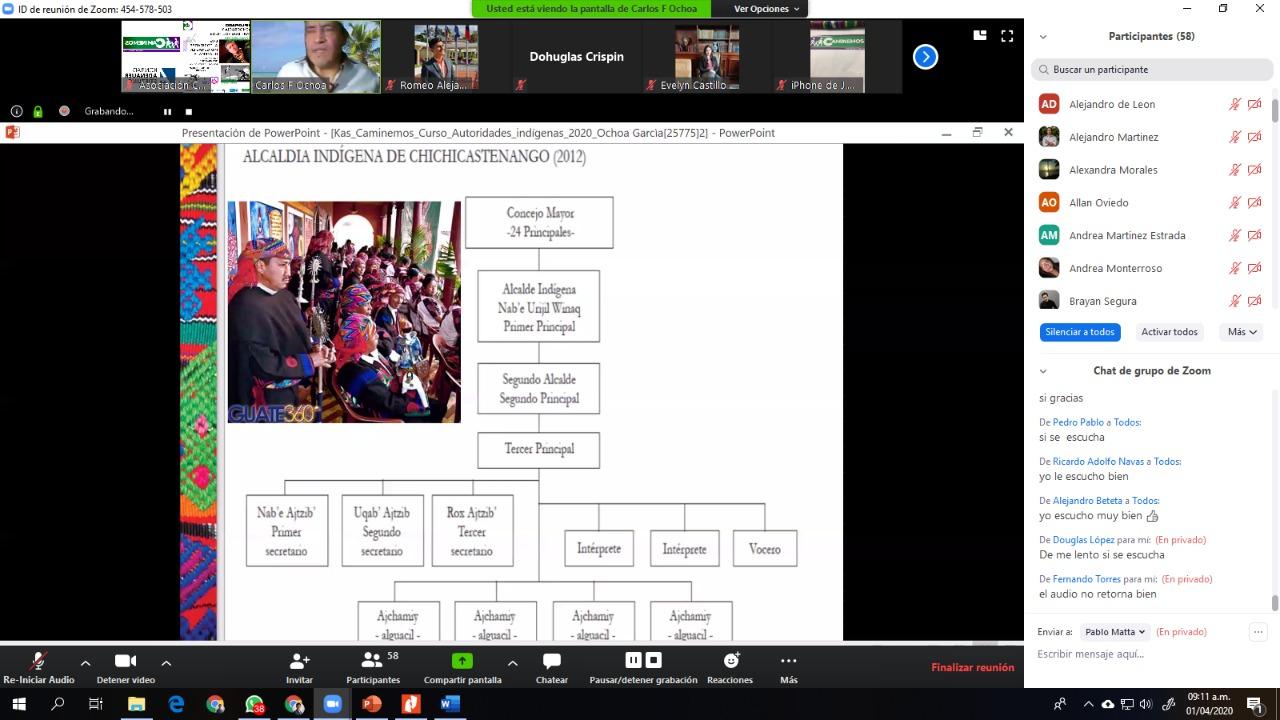Click the meeting info icon near Grabando

[16, 111]
